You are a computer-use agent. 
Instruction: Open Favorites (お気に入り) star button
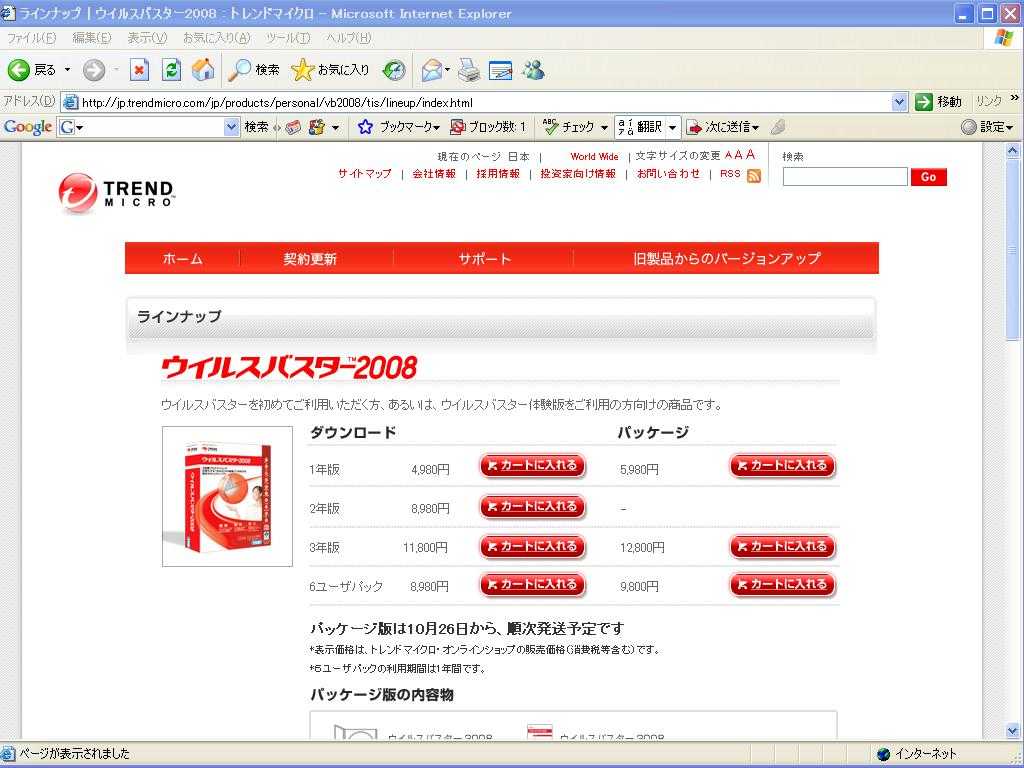pyautogui.click(x=330, y=70)
